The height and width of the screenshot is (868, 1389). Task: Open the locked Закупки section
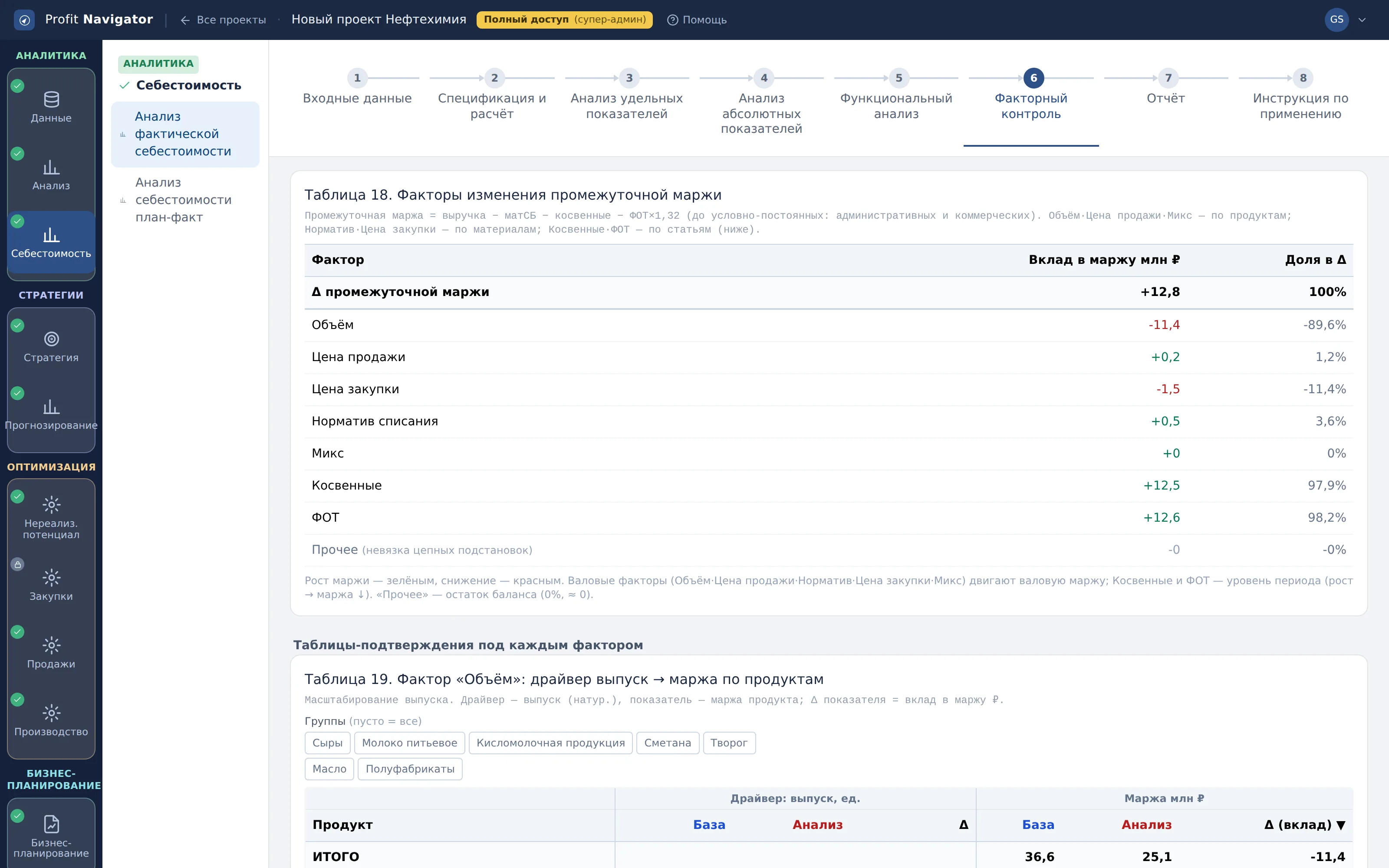click(x=51, y=585)
